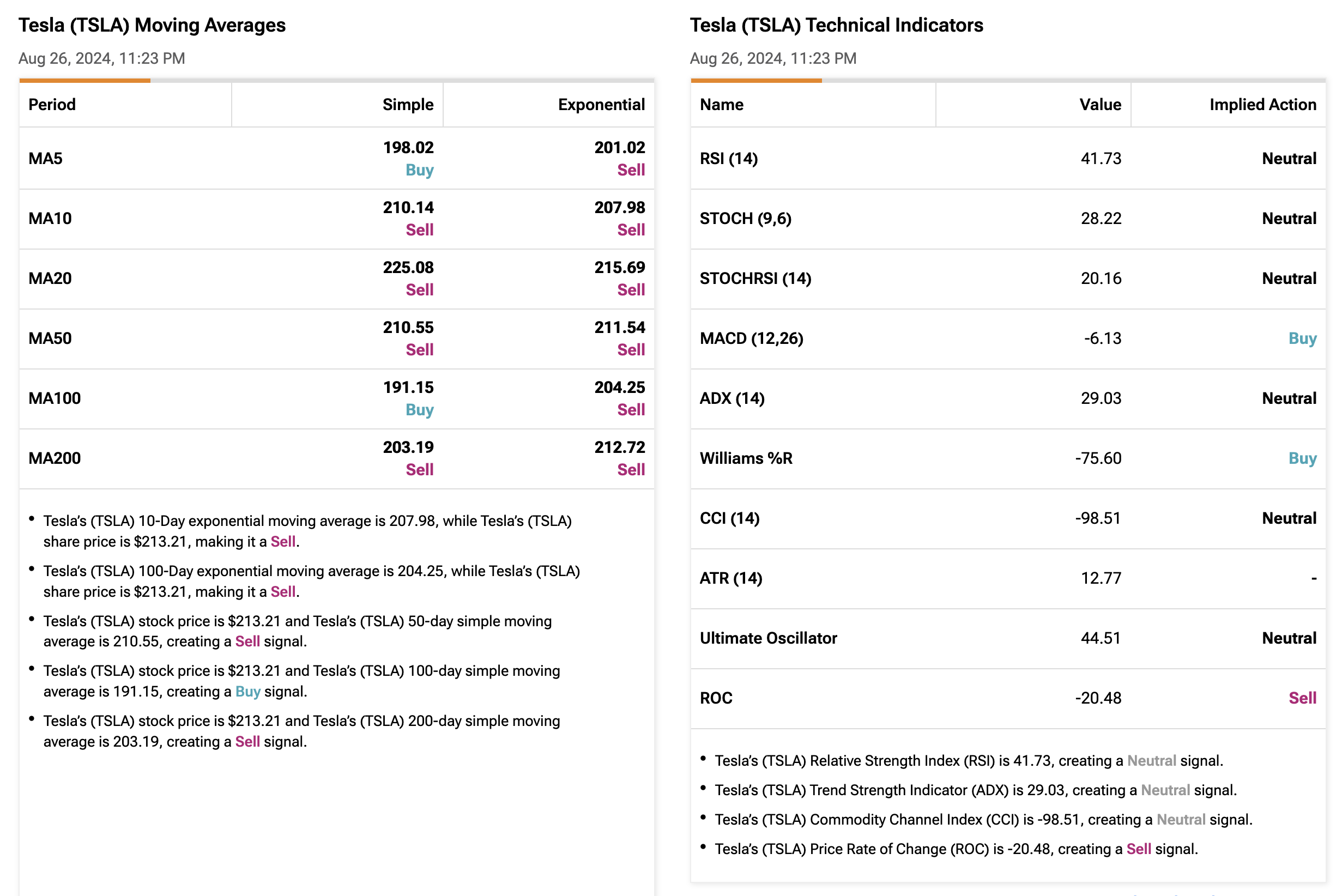Click MA100 simple Buy signal

pos(419,410)
